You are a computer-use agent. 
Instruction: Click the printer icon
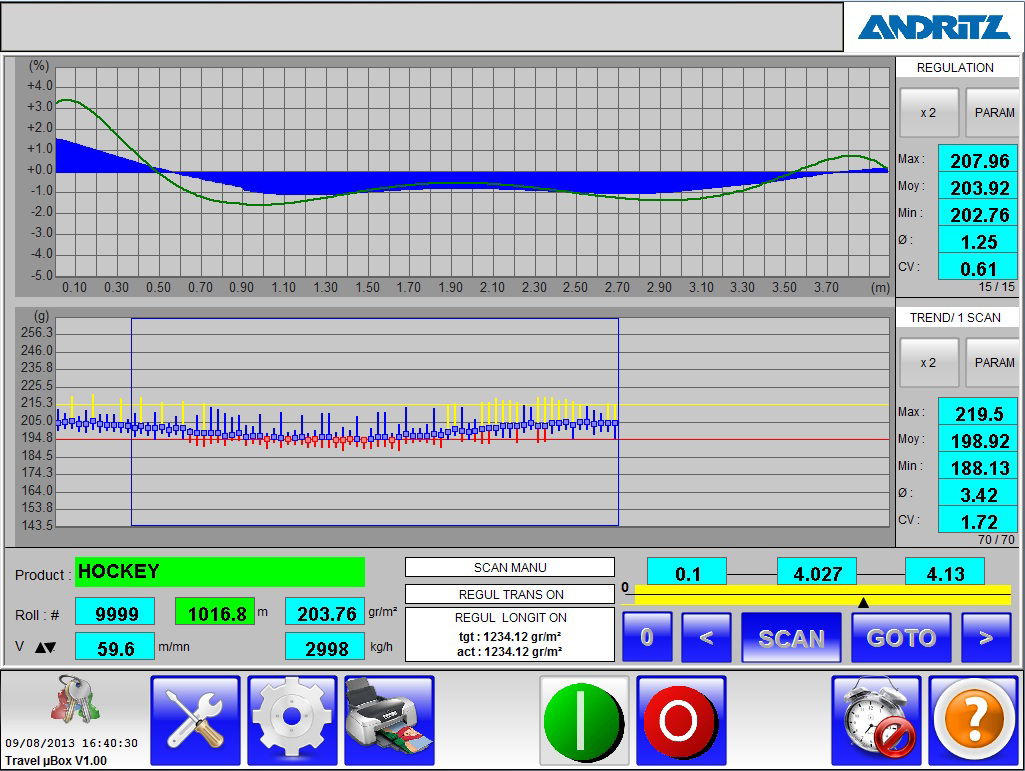pos(389,720)
